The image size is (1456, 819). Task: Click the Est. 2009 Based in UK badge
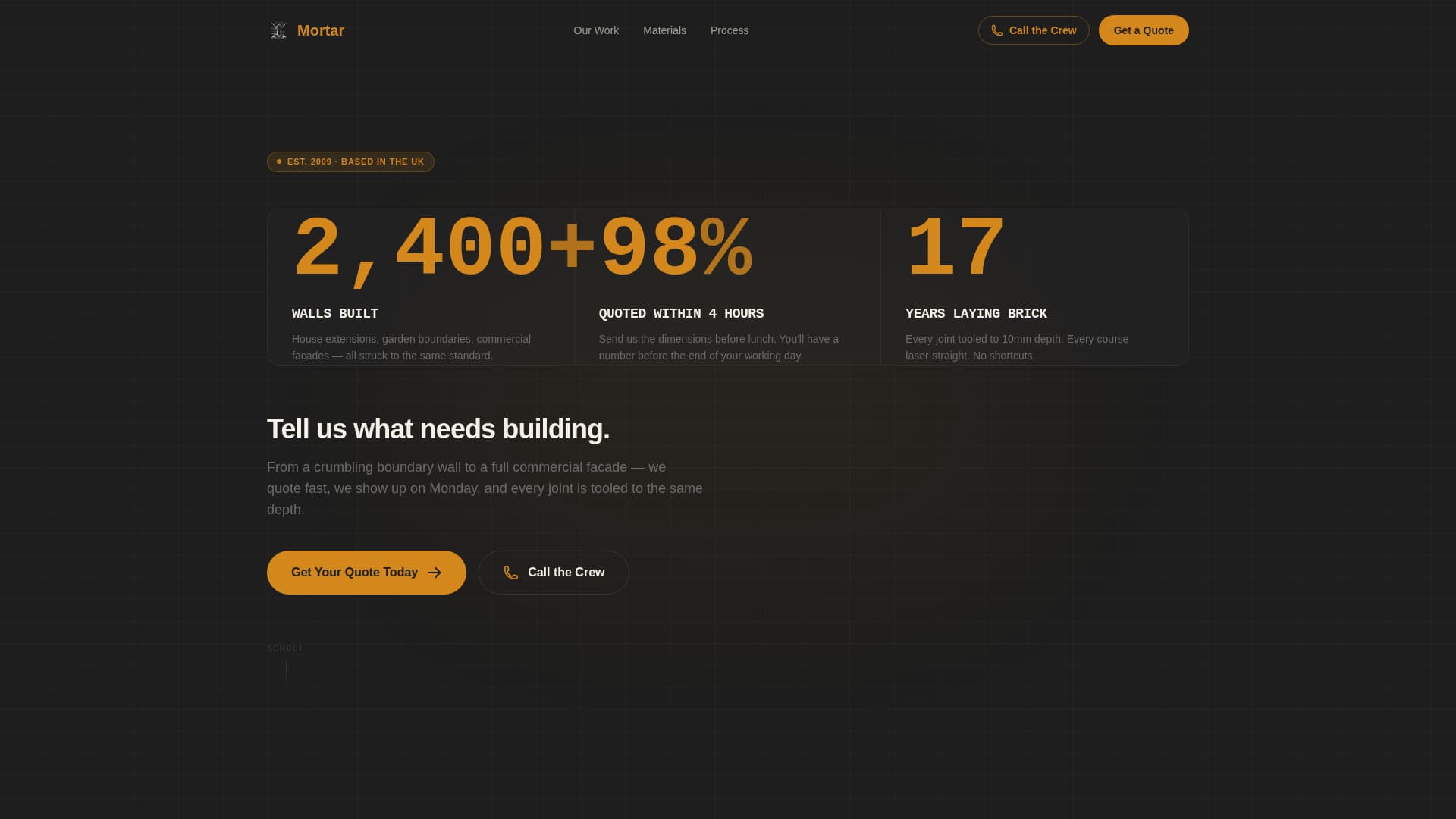point(350,162)
